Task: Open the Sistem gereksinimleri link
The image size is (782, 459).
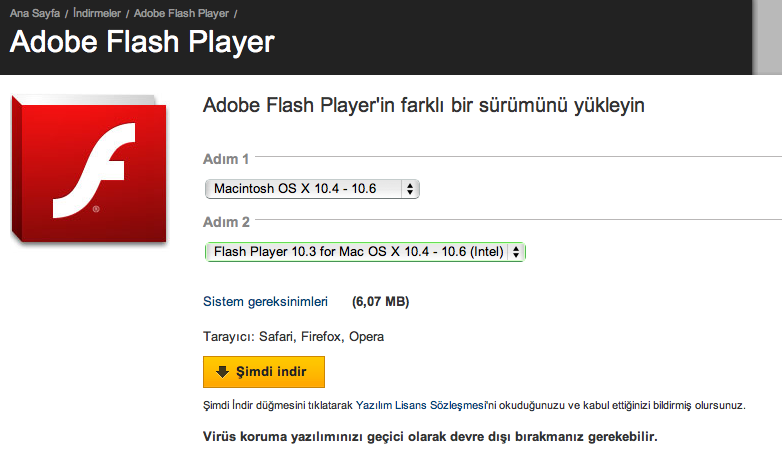Action: click(x=265, y=301)
